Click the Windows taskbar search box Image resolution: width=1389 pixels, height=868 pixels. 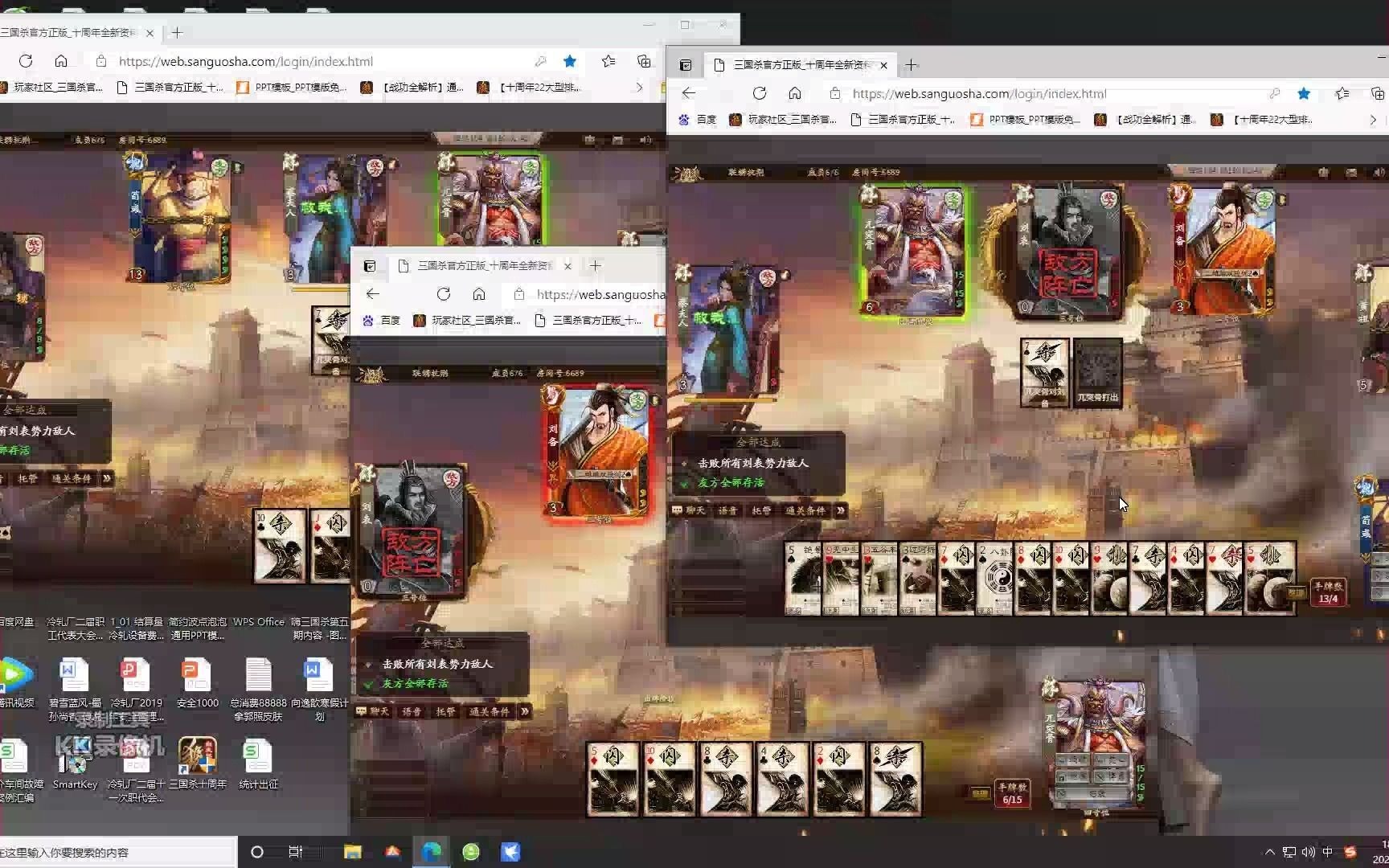coord(118,852)
